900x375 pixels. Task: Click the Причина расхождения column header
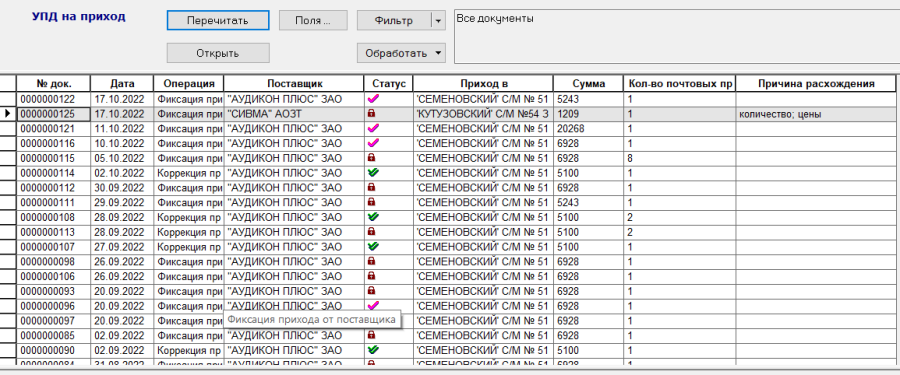click(x=816, y=83)
